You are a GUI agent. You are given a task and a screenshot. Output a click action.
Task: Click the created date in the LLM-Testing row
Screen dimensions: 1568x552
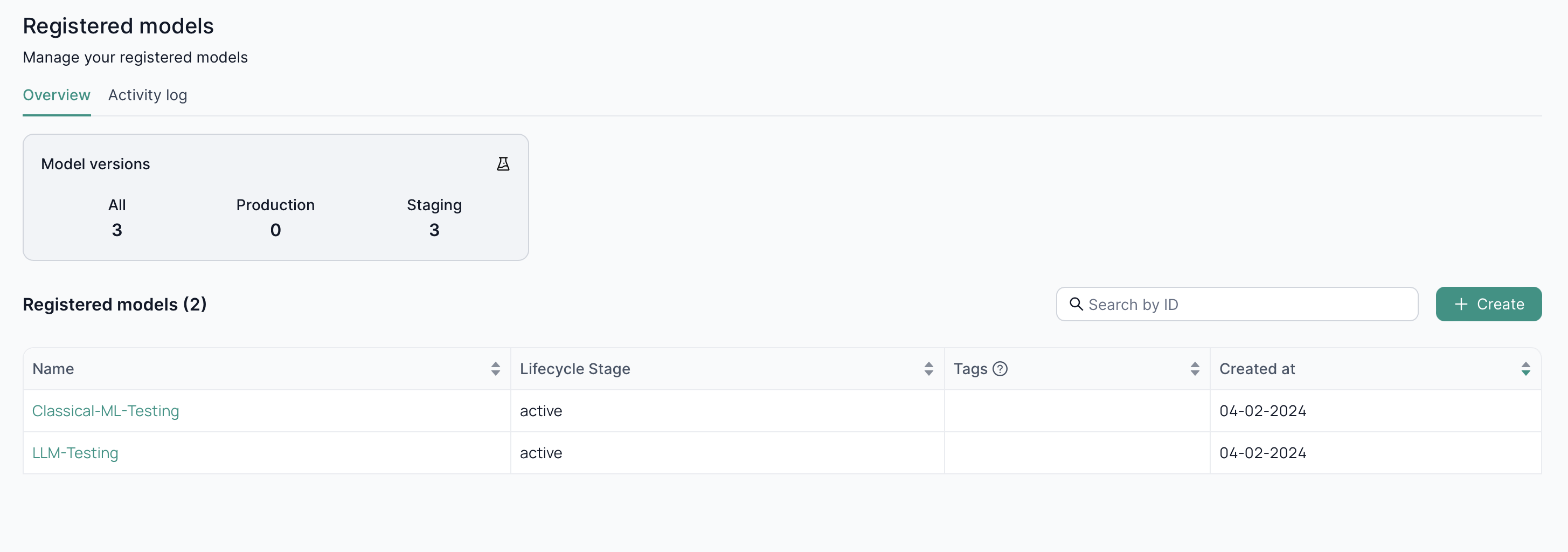(1262, 453)
